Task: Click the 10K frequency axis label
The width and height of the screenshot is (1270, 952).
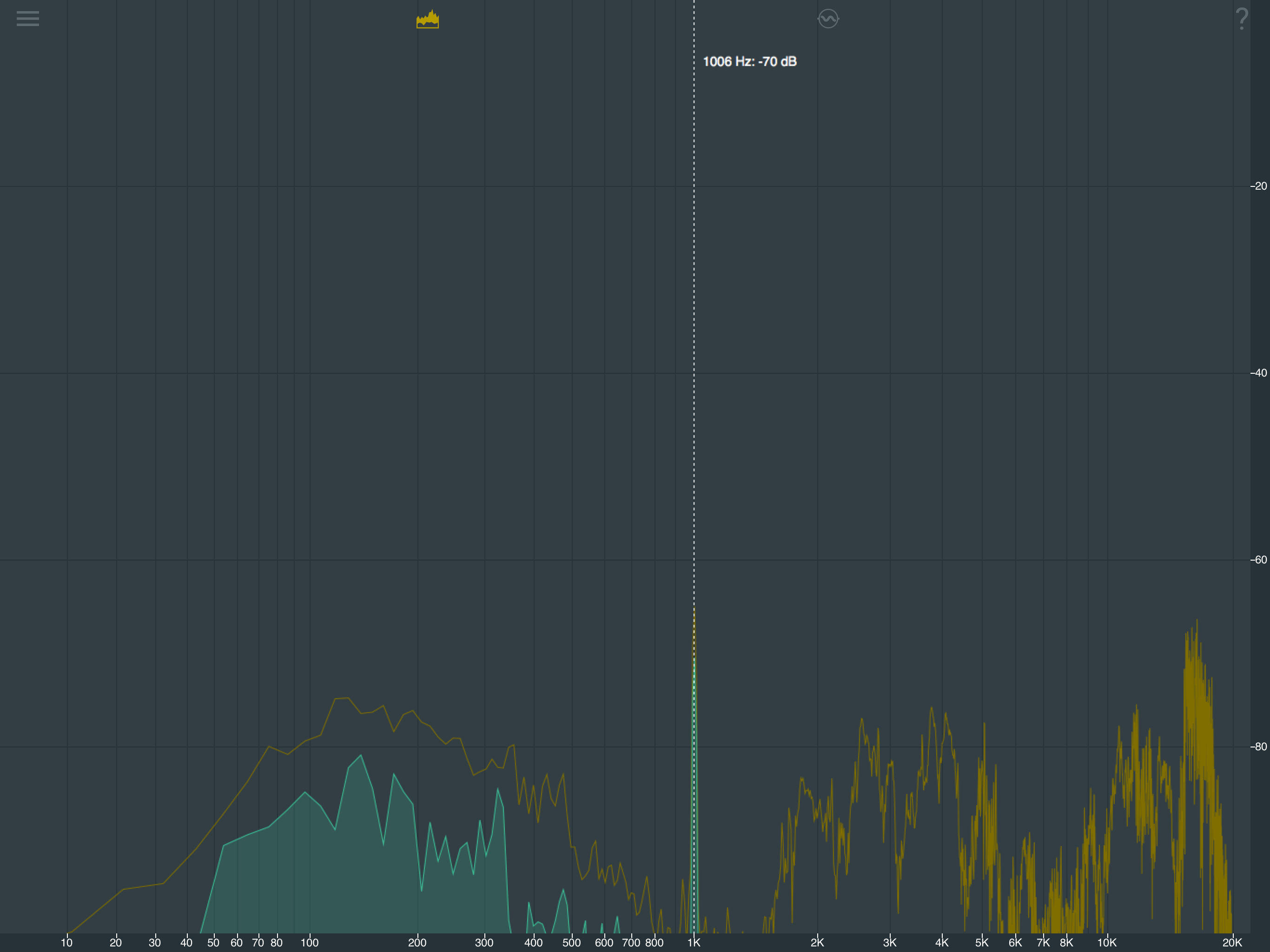Action: tap(1107, 942)
